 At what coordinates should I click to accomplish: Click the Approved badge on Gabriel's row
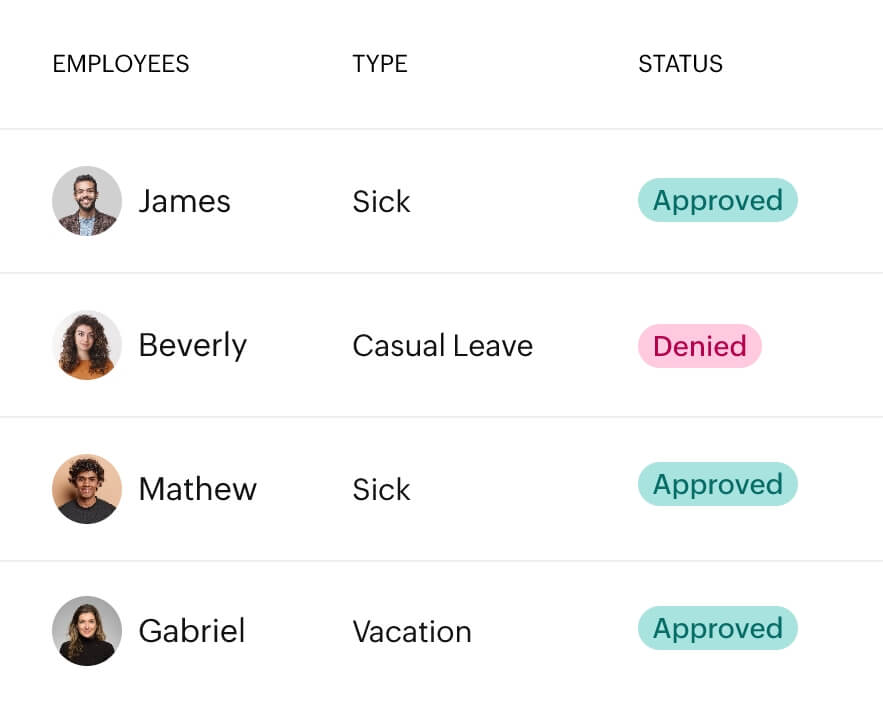pyautogui.click(x=717, y=628)
